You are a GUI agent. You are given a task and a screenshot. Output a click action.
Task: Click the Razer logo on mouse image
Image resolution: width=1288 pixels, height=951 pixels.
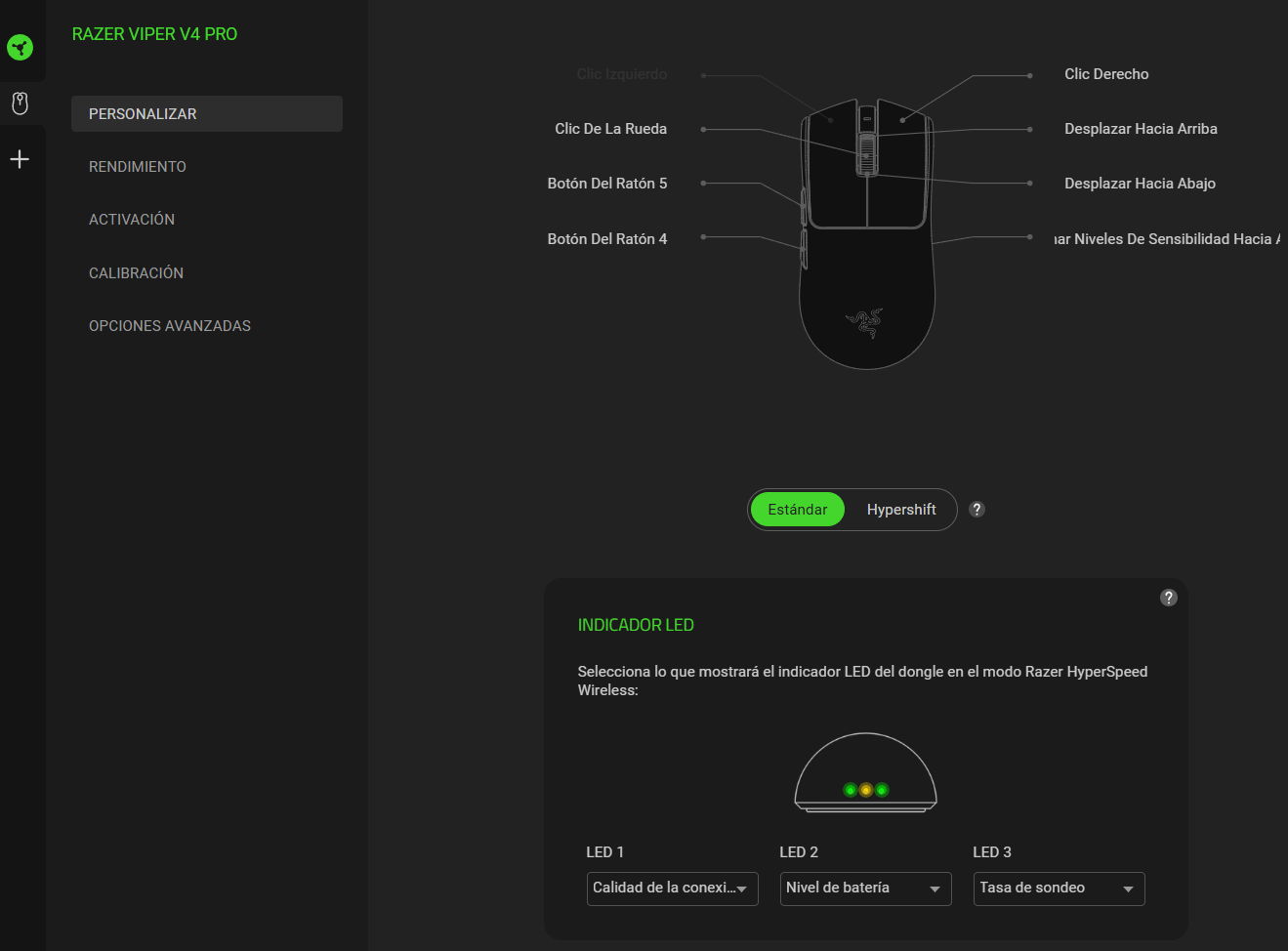[865, 321]
